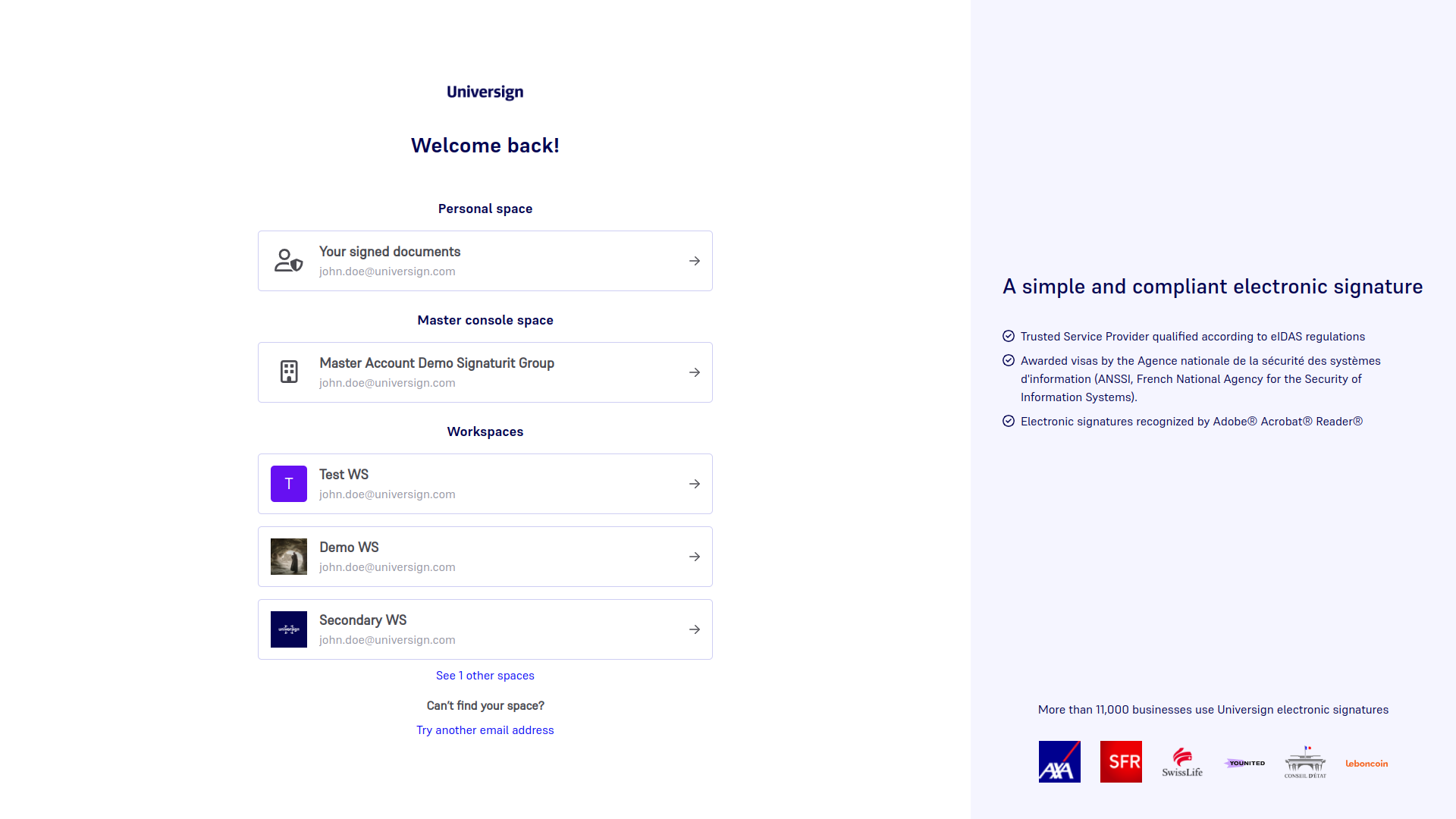Open Demo WS via its arrow
Screen dimensions: 1456x819
(694, 556)
